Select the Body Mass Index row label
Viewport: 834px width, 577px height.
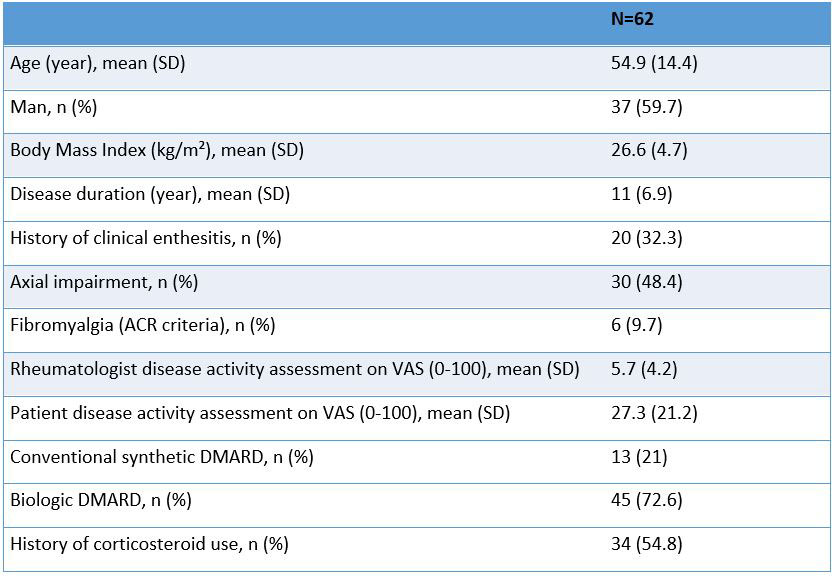[157, 151]
